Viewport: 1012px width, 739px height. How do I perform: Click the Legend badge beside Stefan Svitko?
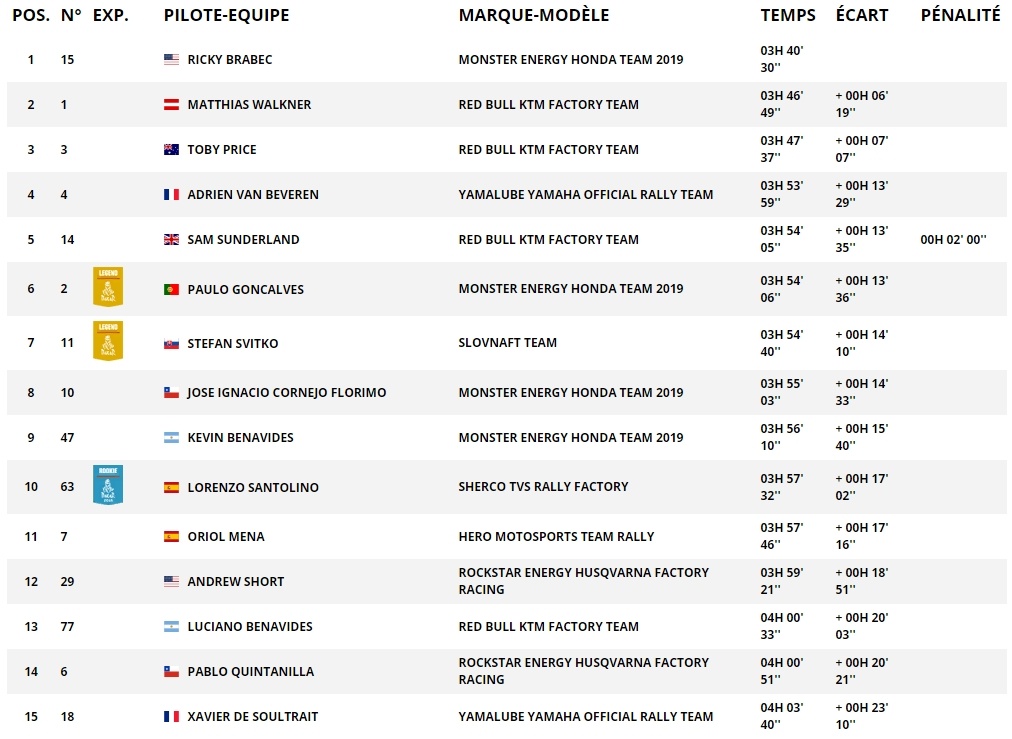click(x=108, y=341)
